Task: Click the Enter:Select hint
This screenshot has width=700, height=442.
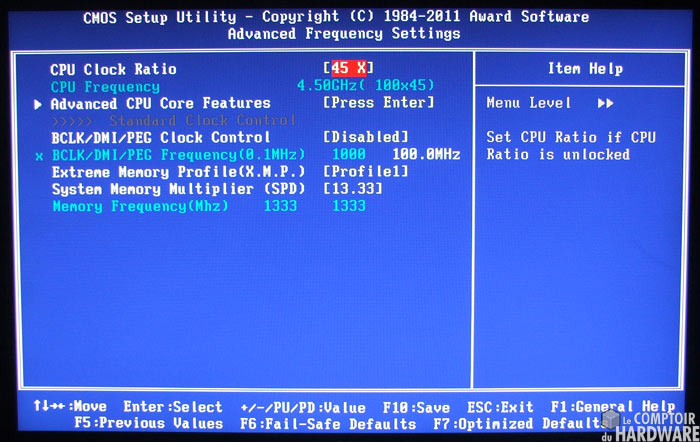Action: tap(173, 407)
